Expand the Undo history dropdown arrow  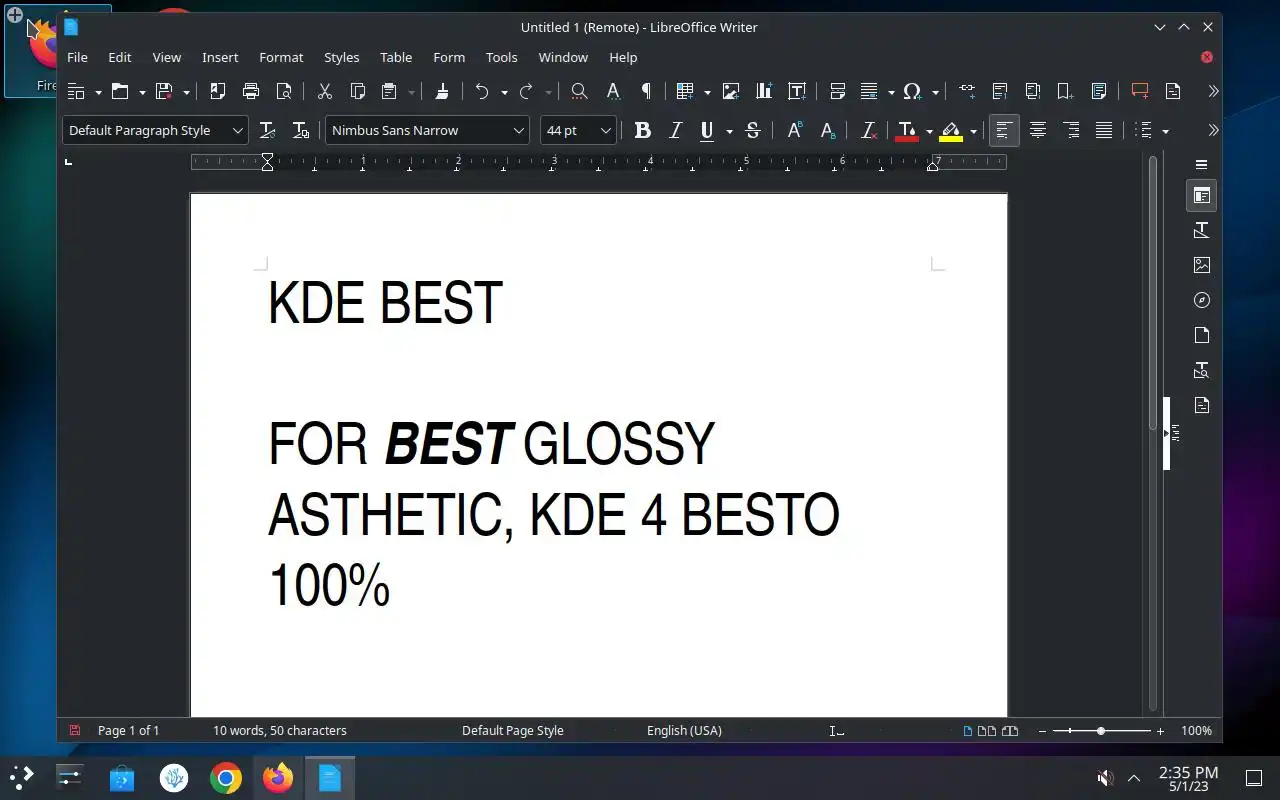click(504, 92)
